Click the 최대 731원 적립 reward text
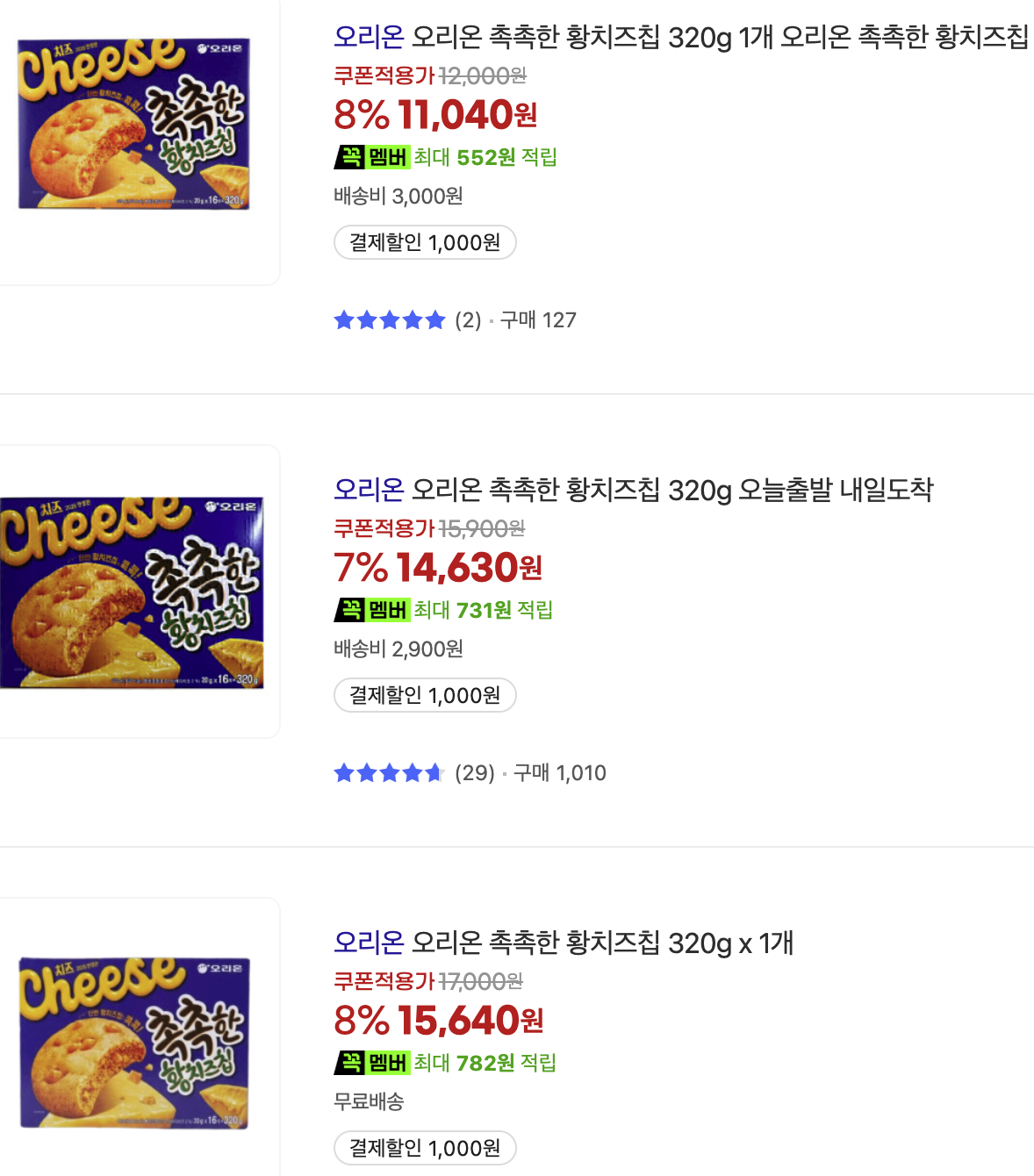1034x1176 pixels. [484, 610]
